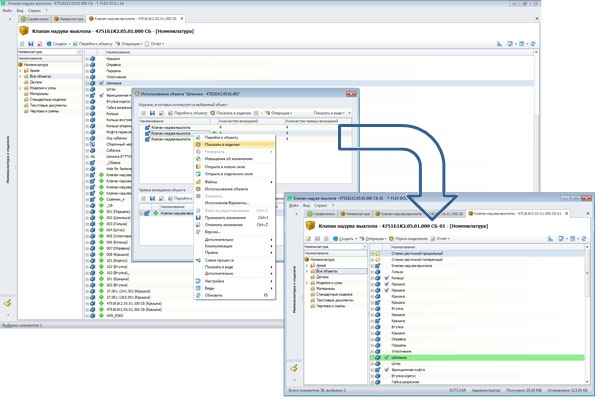
Task: Click 'Обновить' at the bottom of context menu
Action: (x=215, y=295)
